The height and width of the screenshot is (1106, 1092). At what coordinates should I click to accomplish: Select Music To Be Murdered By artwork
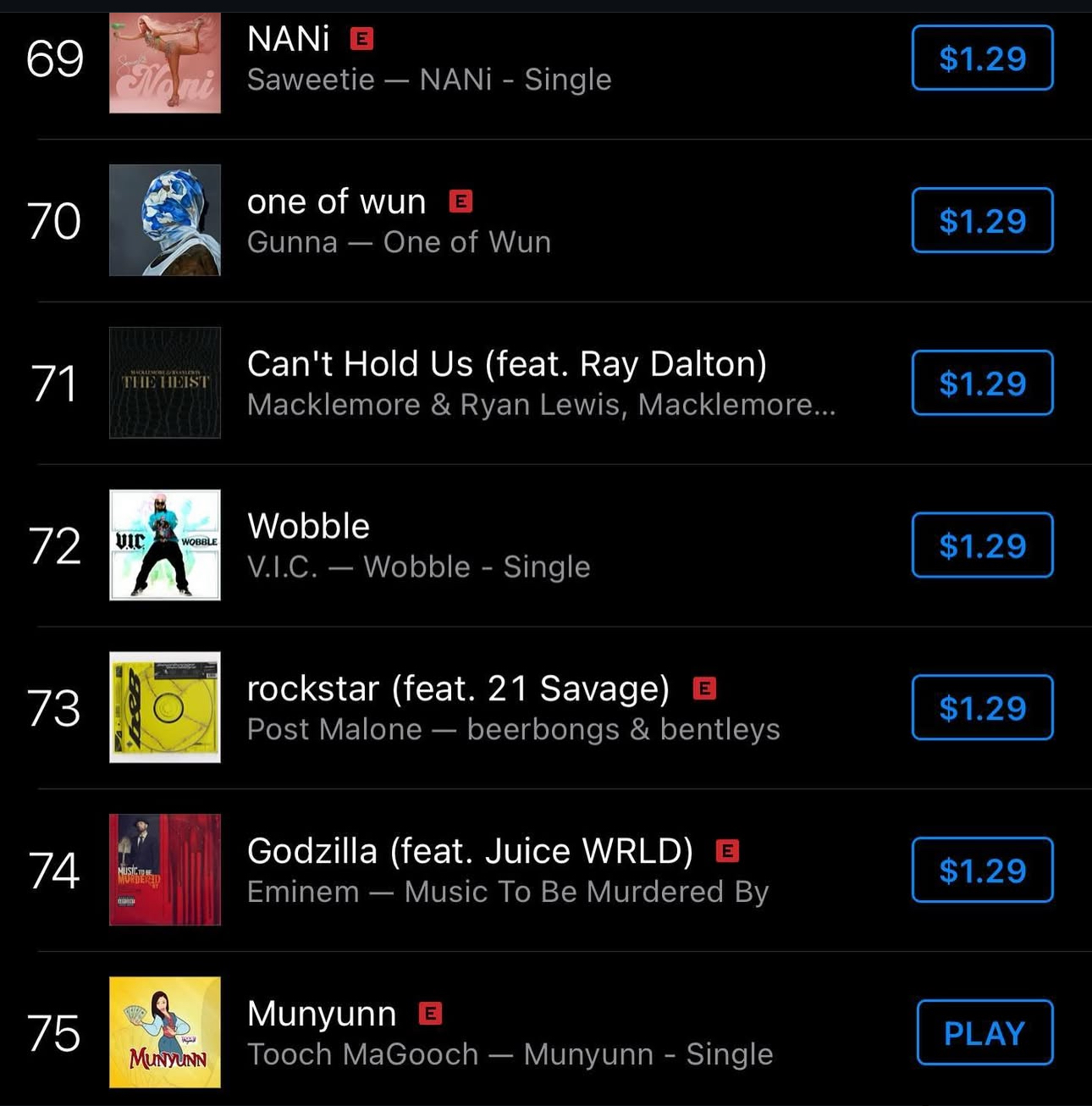tap(165, 870)
